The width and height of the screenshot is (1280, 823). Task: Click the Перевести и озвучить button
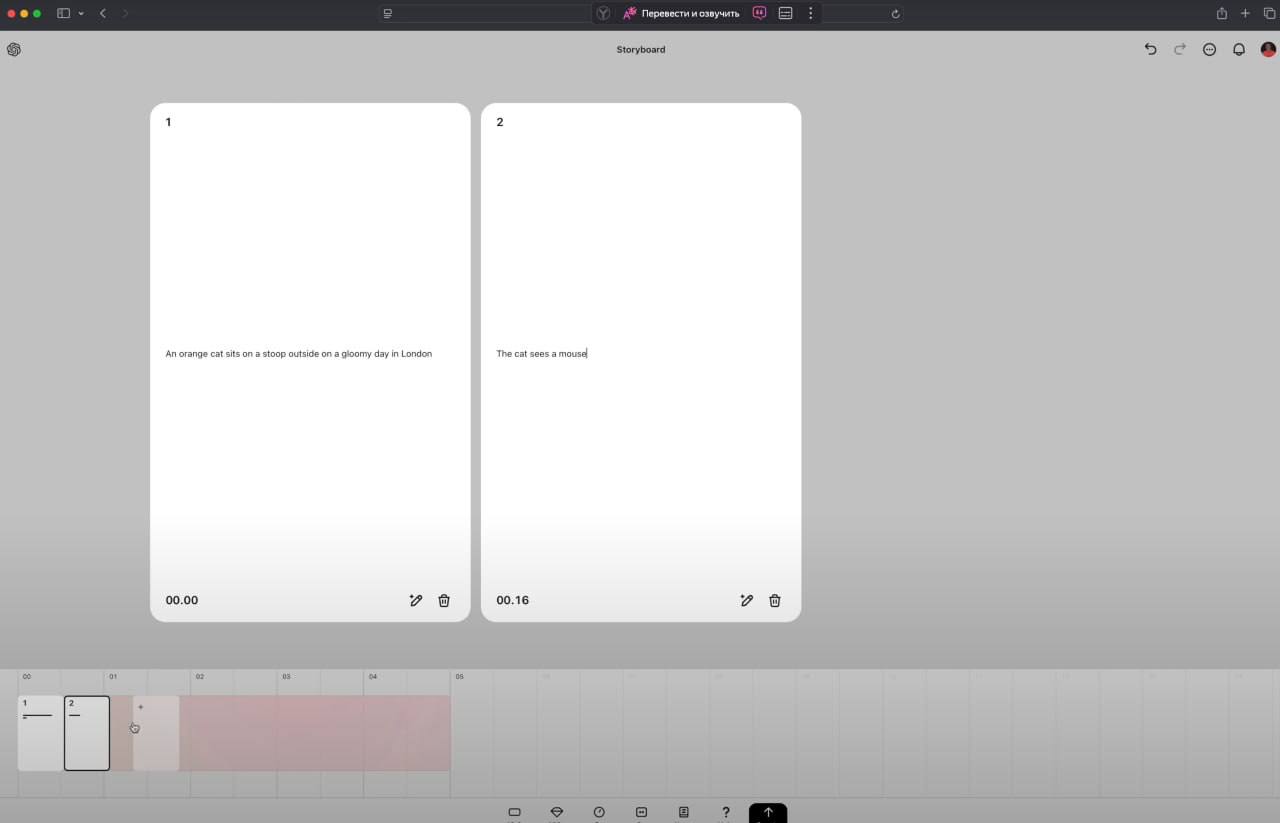[x=681, y=14]
